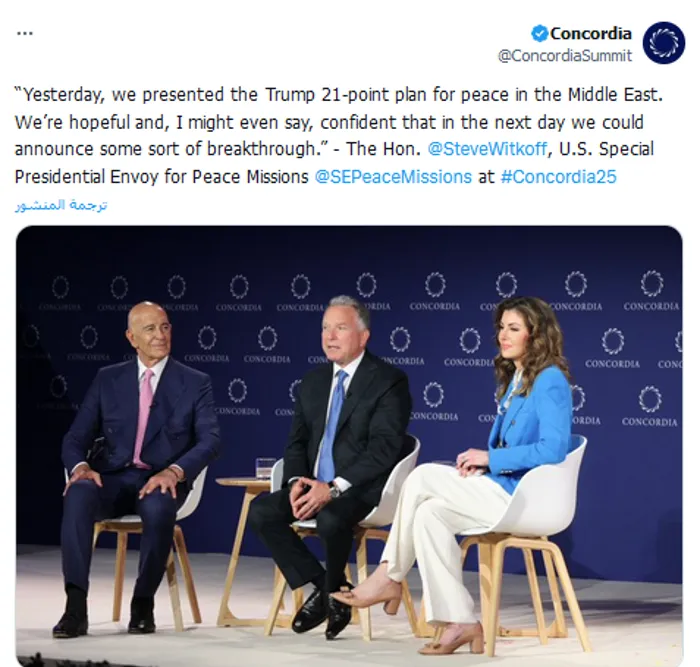
Task: Open the @ConcordiaSummit handle
Action: click(564, 56)
